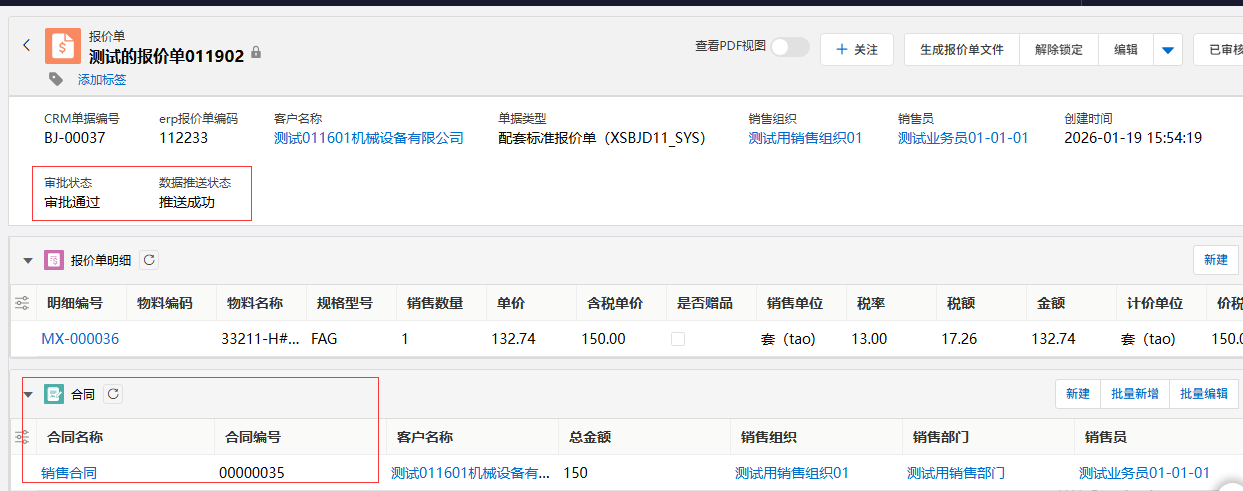This screenshot has width=1243, height=491.
Task: Go back using the left arrow icon
Action: 27,45
